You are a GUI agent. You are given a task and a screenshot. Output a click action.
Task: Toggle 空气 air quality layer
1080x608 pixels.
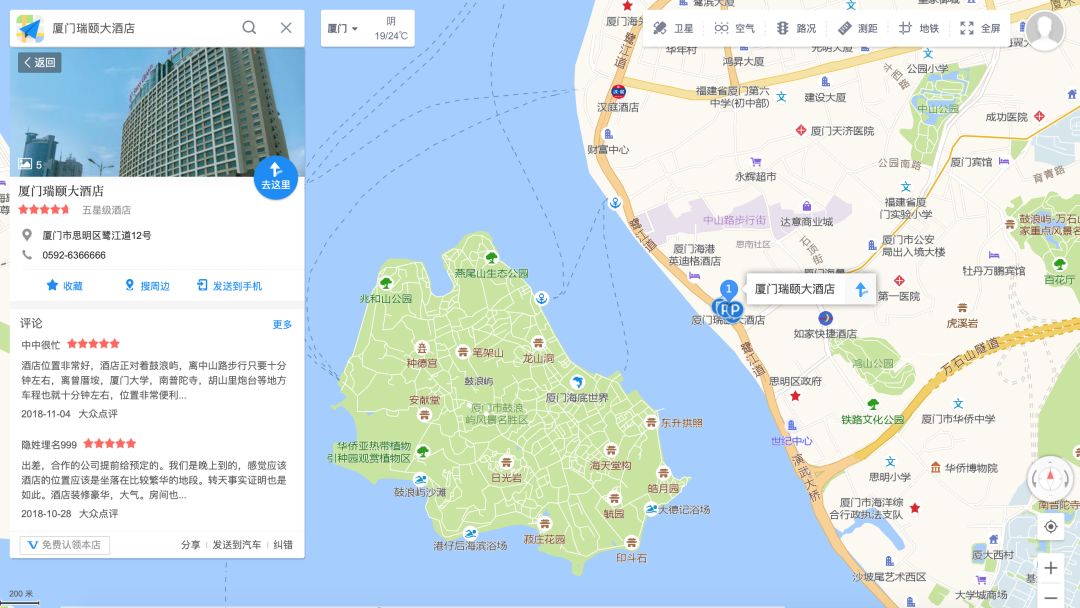[734, 28]
